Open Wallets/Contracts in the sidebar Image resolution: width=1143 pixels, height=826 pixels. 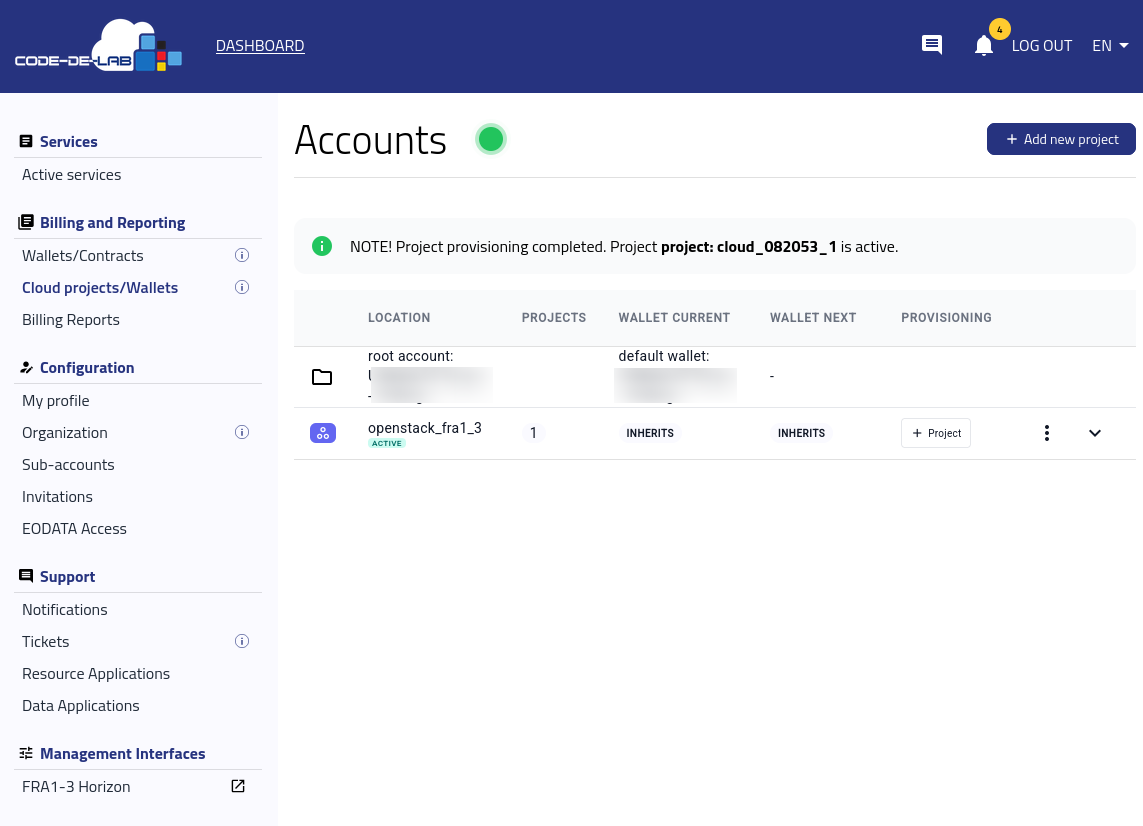[x=82, y=256]
